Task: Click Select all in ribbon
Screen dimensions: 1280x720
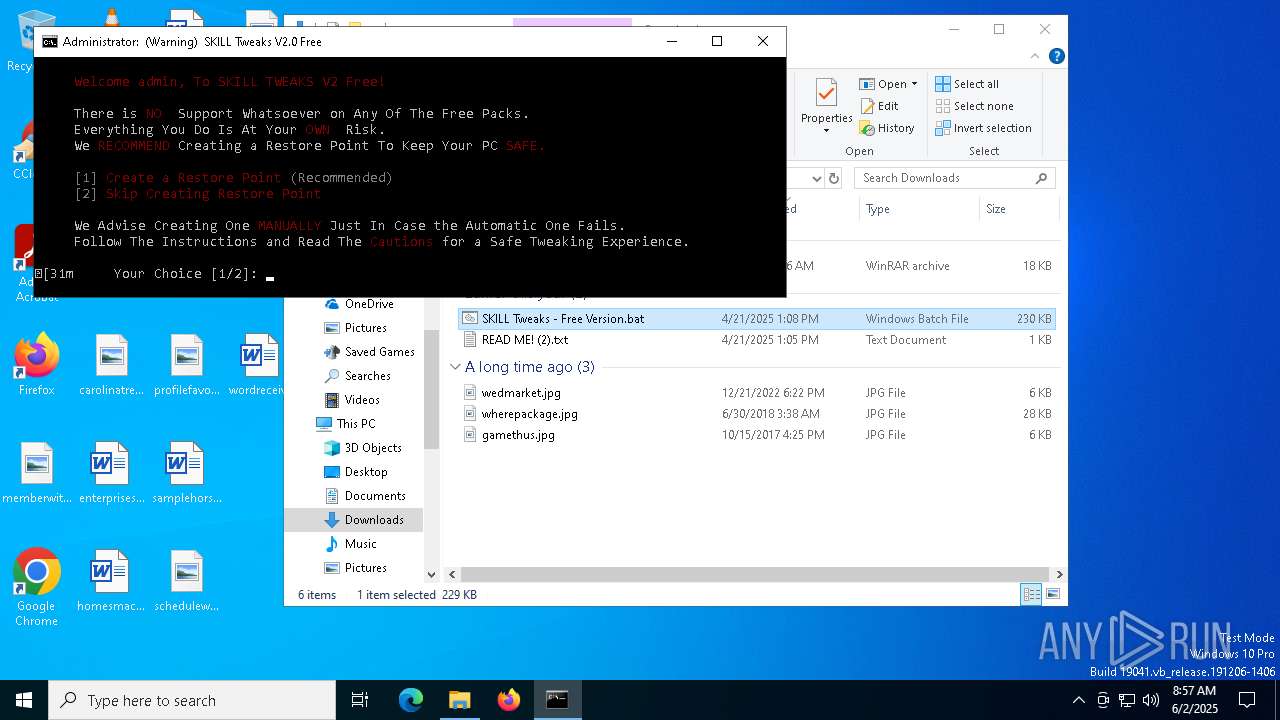Action: click(x=966, y=84)
